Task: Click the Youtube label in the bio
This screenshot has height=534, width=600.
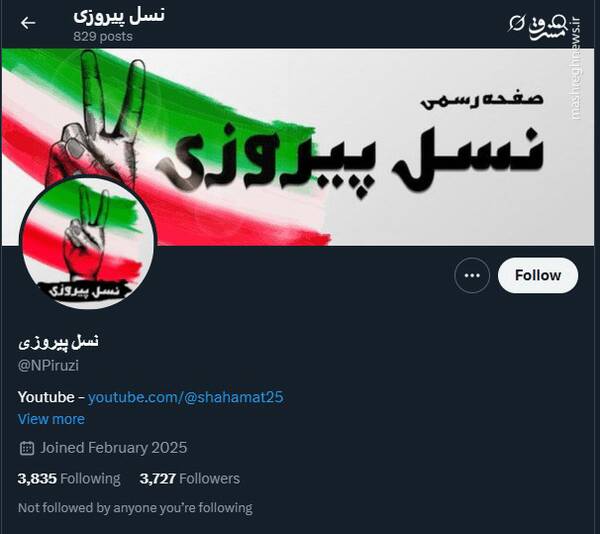Action: [x=46, y=397]
